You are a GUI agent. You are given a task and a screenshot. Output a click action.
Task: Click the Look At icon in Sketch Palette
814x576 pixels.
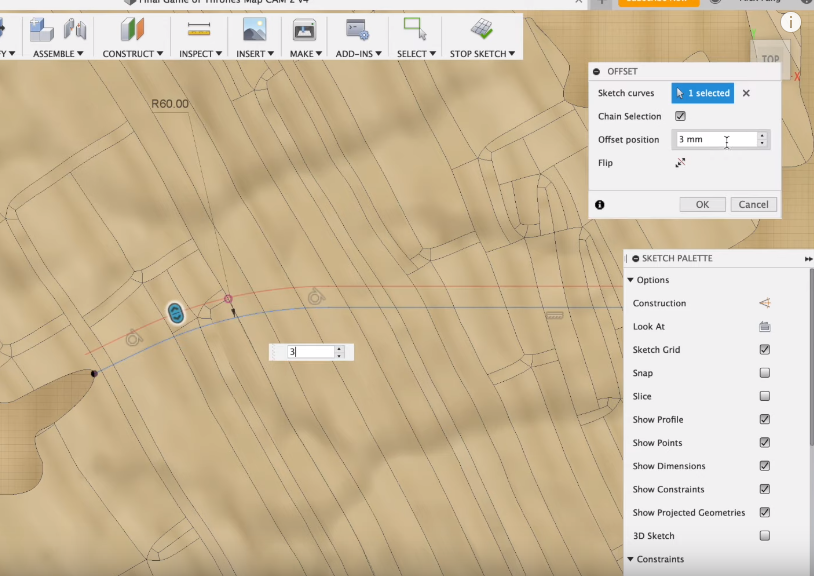coord(765,326)
